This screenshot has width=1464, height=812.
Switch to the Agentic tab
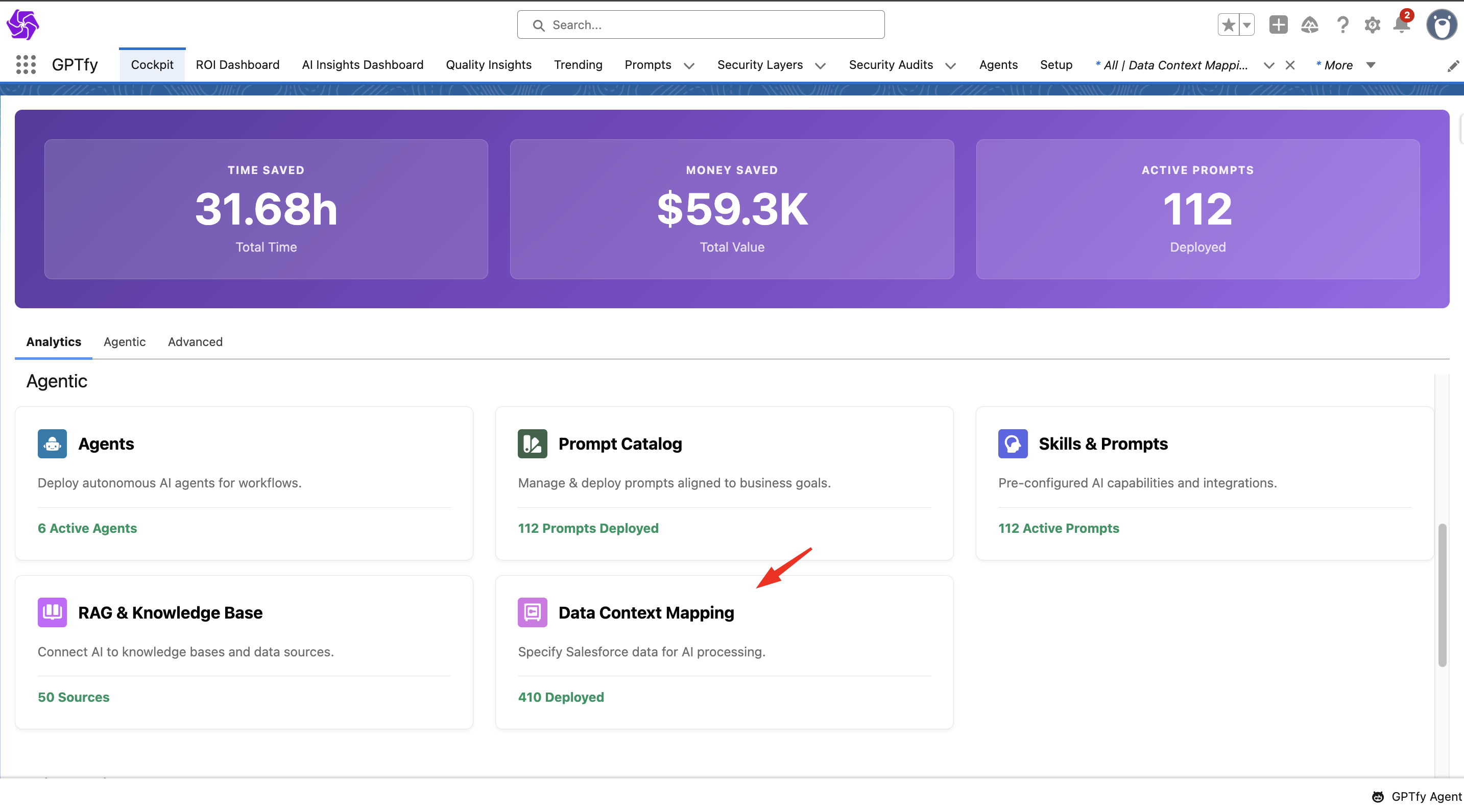coord(125,342)
